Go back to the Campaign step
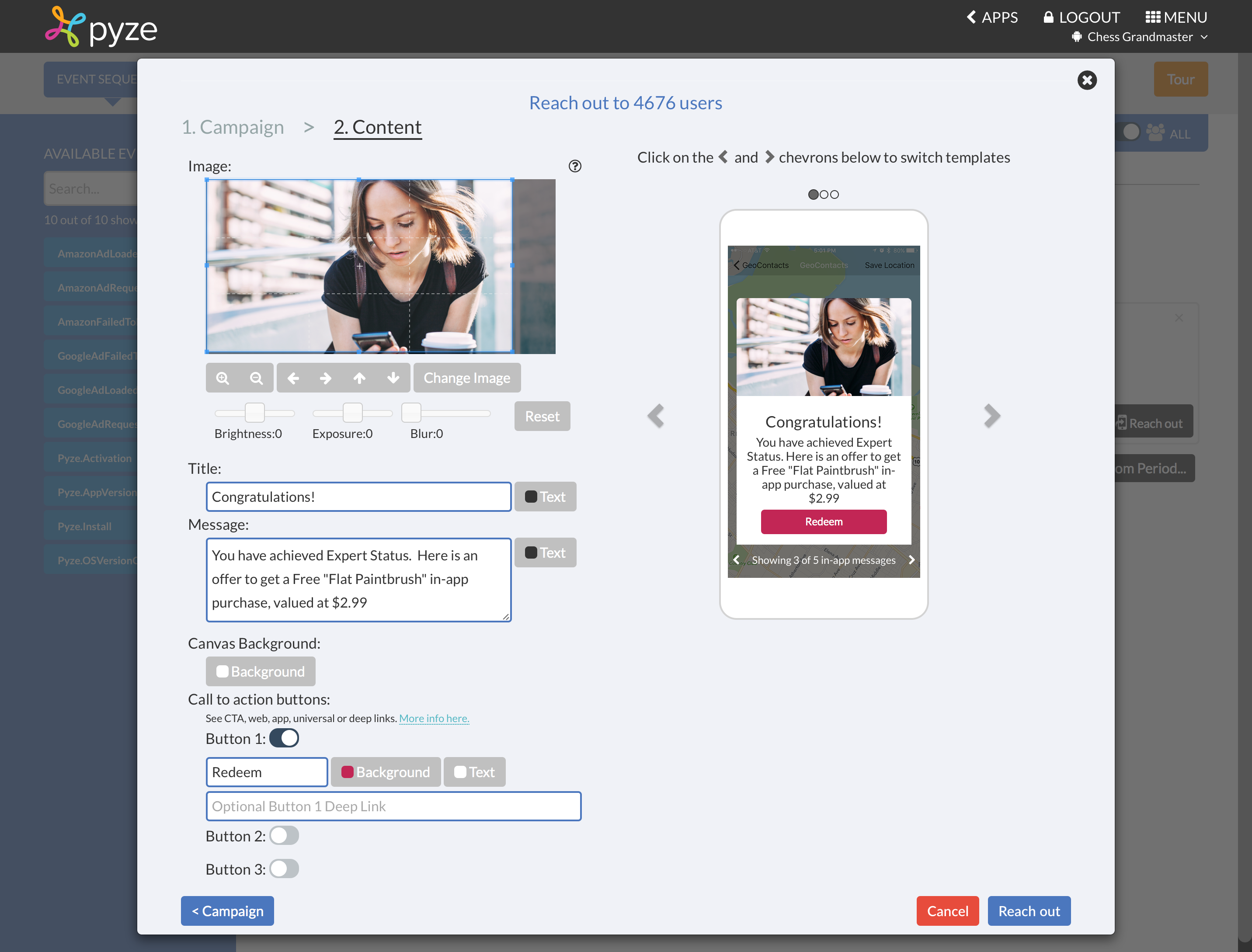Viewport: 1252px width, 952px height. 227,910
